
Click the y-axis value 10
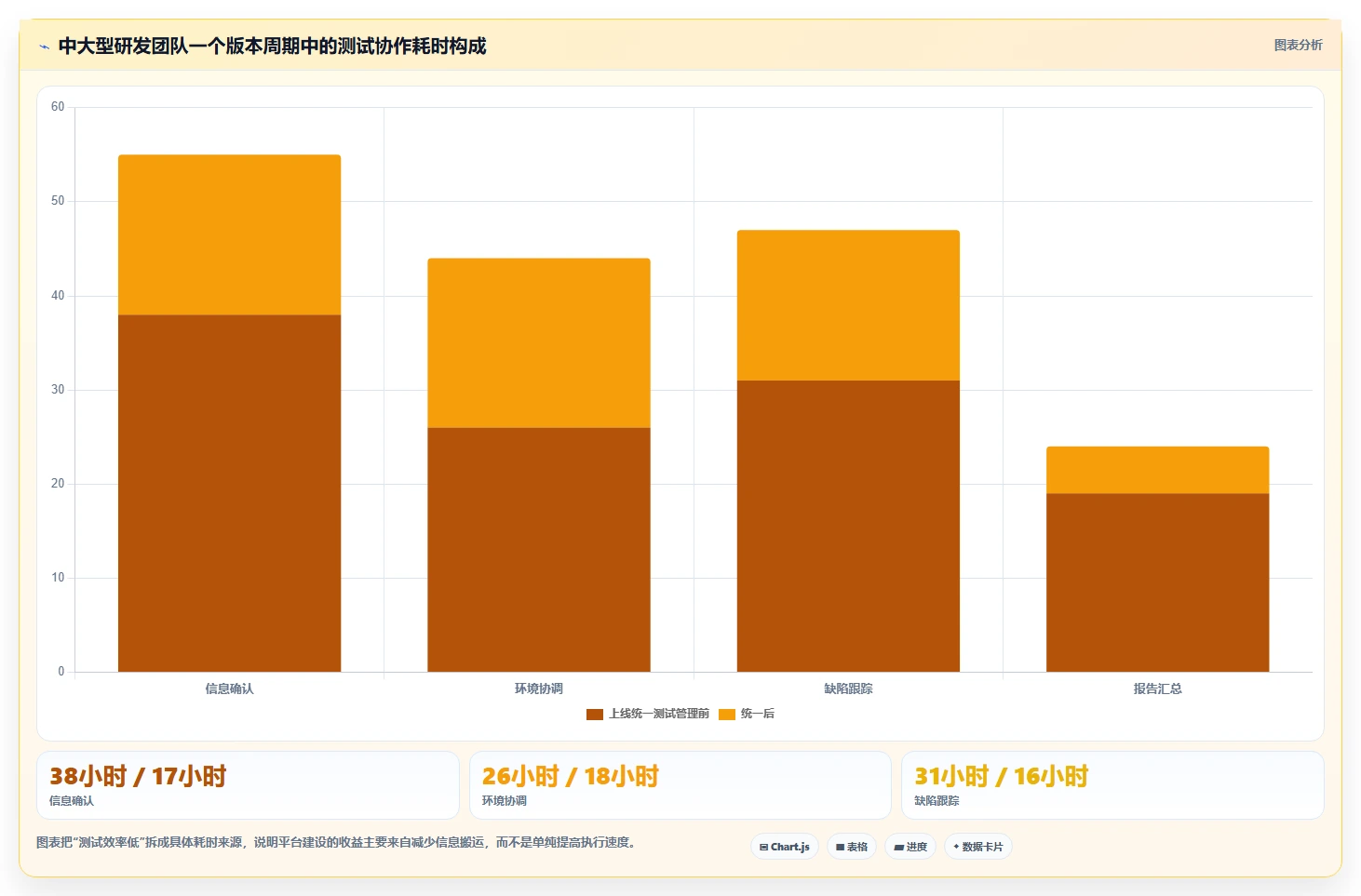click(x=58, y=578)
